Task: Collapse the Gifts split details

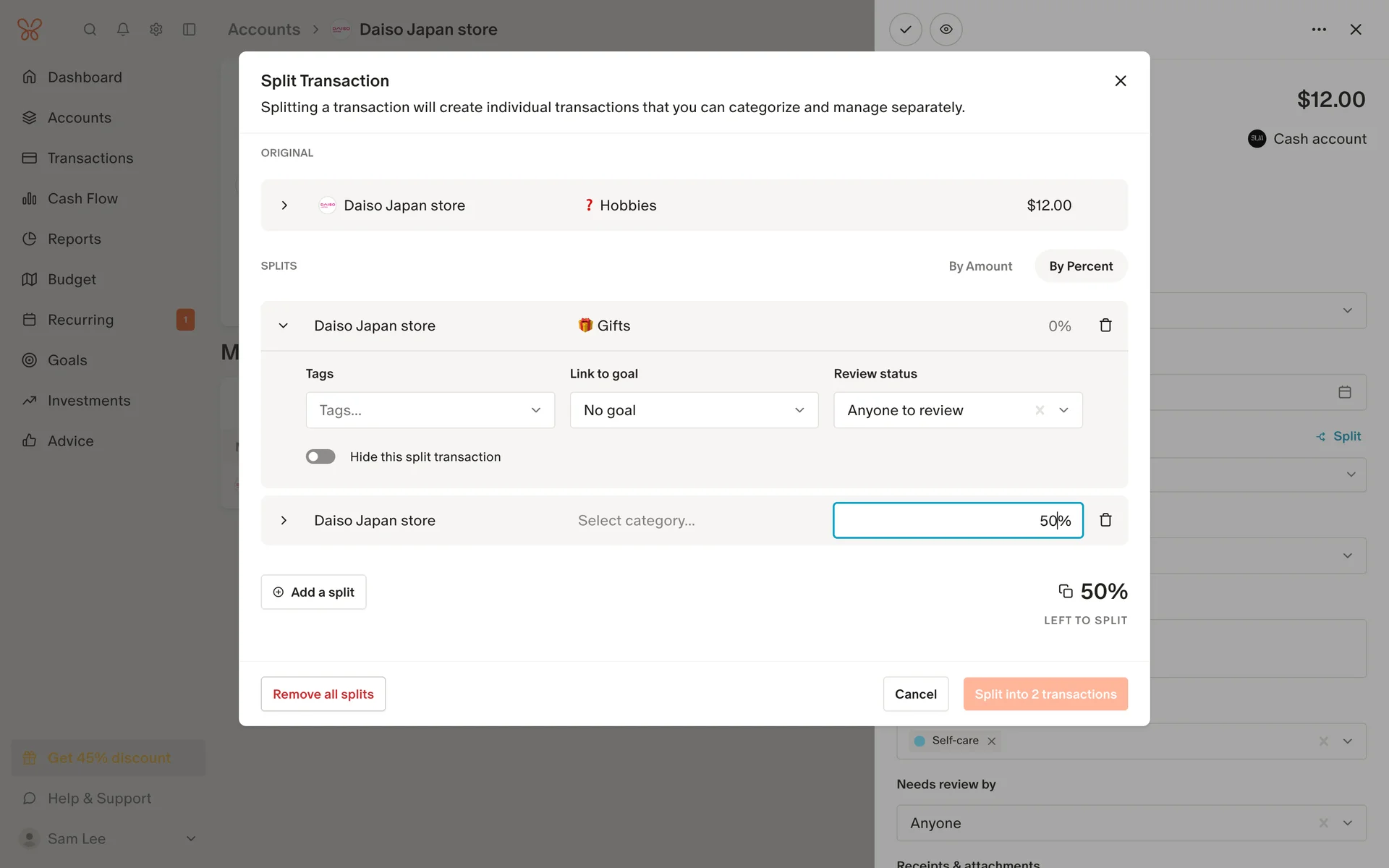Action: pyautogui.click(x=284, y=325)
